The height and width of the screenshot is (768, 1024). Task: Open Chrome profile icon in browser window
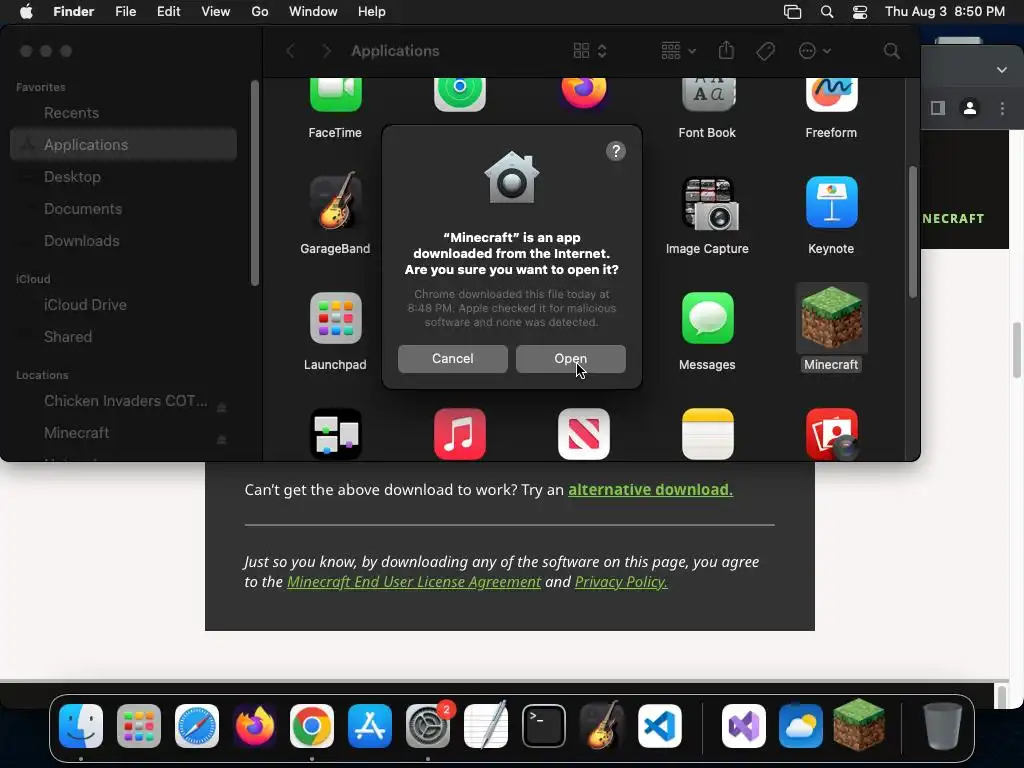970,108
